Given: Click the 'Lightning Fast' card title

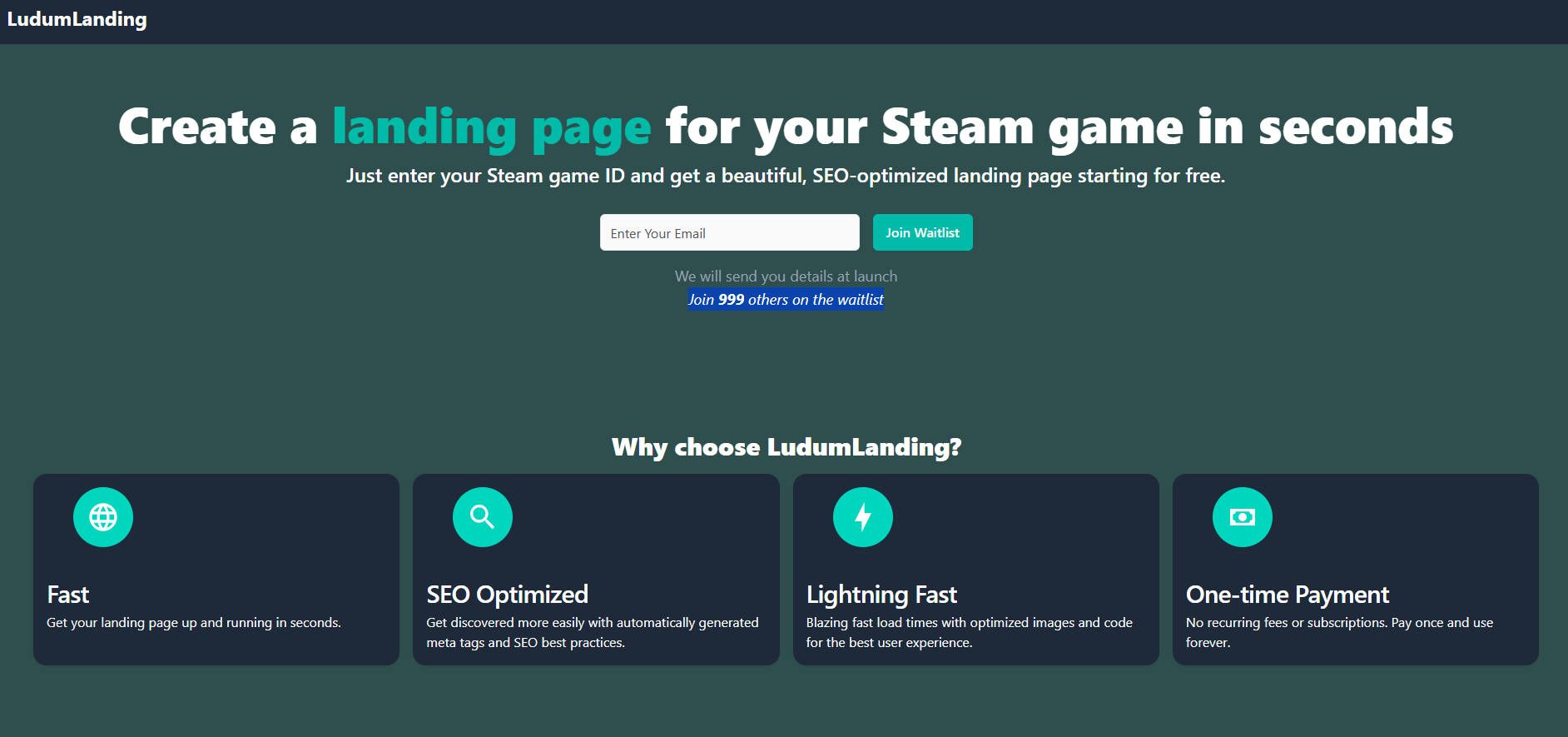Looking at the screenshot, I should [881, 595].
